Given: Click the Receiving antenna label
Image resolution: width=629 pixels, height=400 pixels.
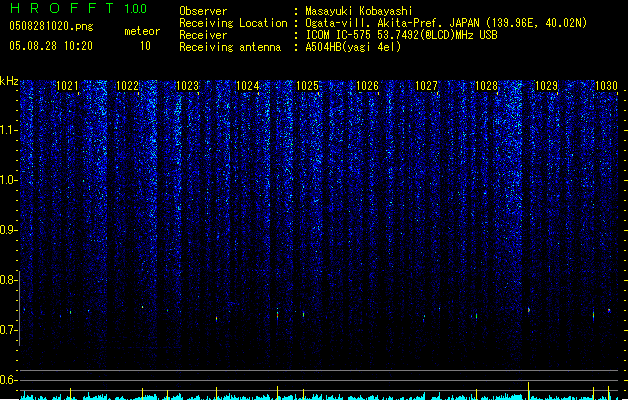Looking at the screenshot, I should (x=230, y=47).
